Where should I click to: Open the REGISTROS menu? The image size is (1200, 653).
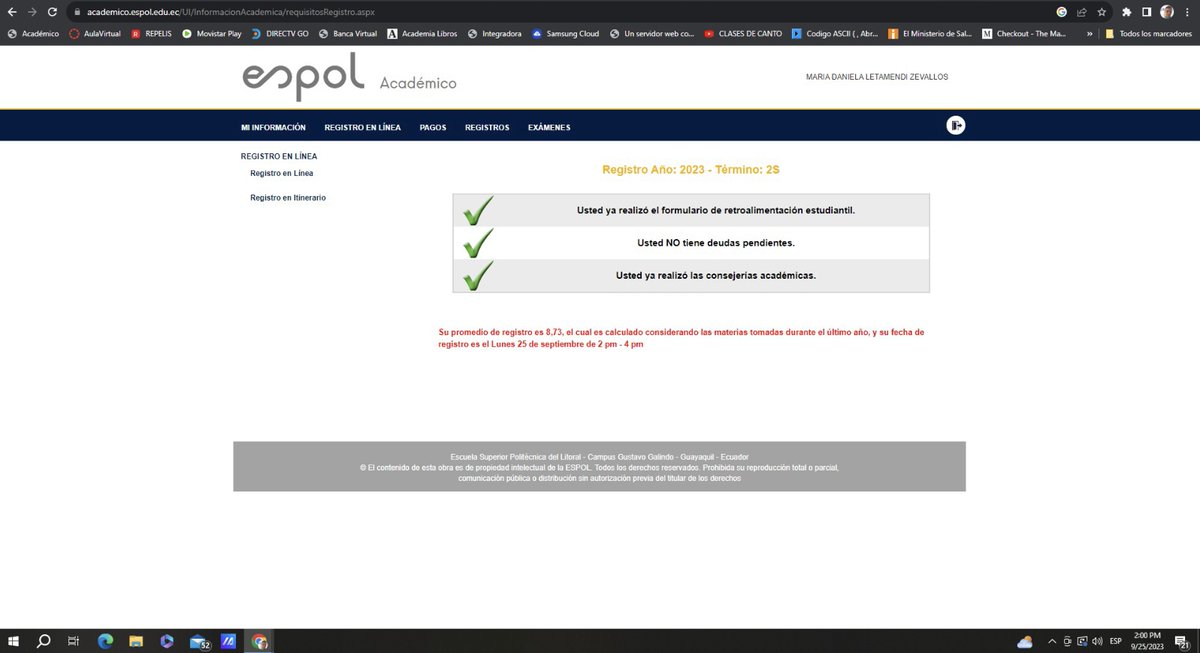coord(487,127)
